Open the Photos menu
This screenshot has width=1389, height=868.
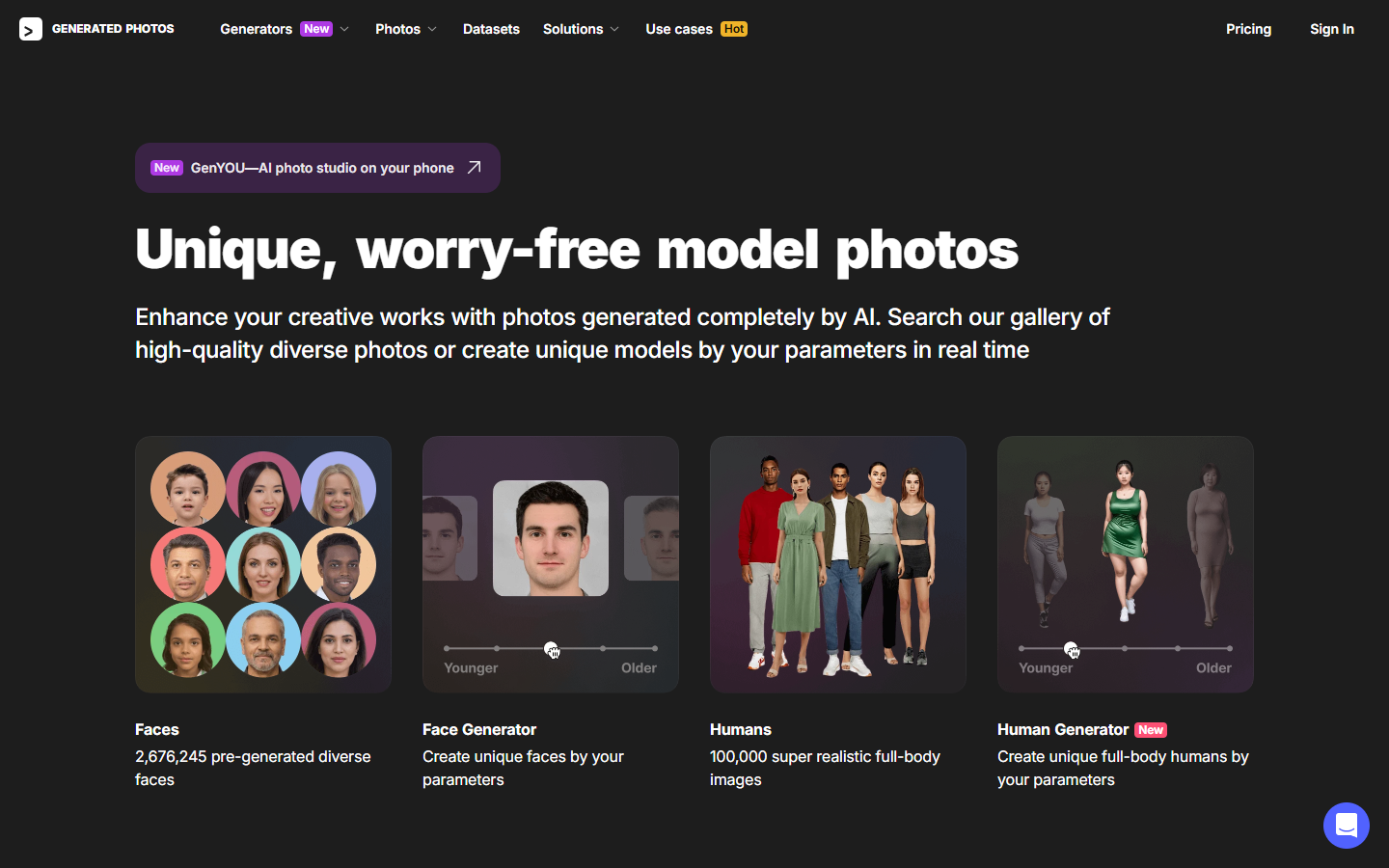397,29
